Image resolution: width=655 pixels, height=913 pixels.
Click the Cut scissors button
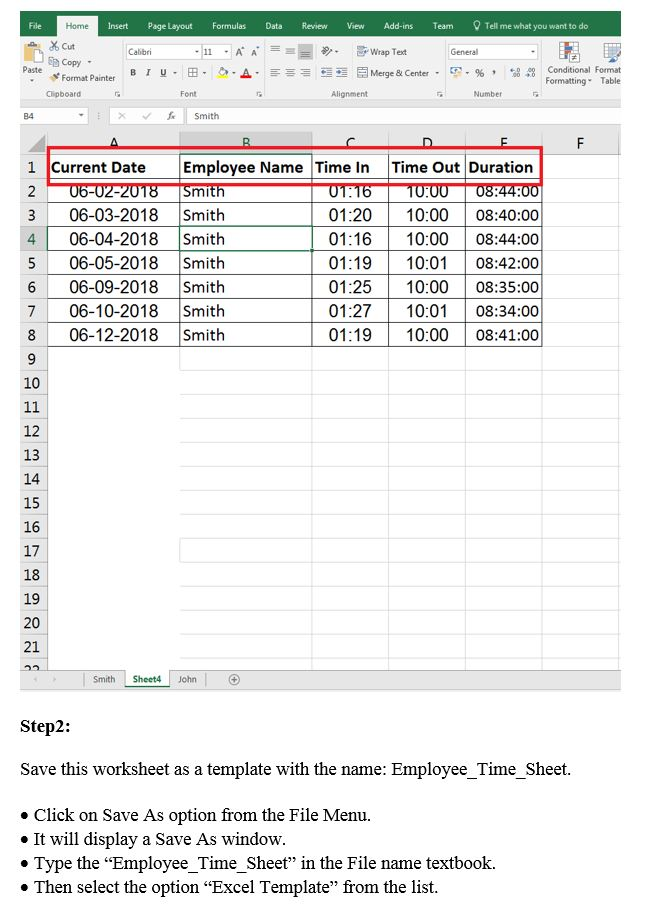(62, 46)
